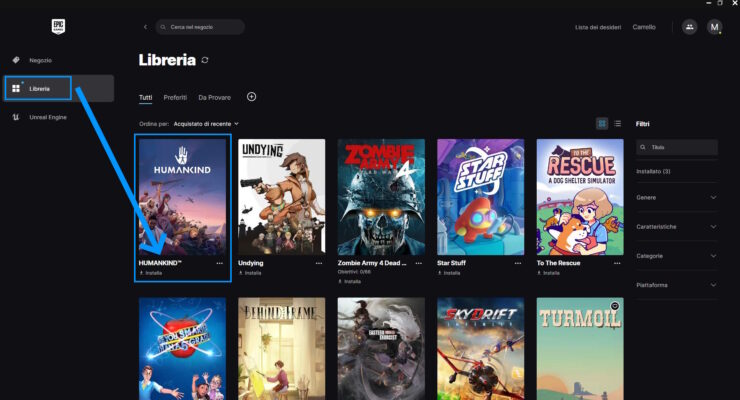Open the Carrello link

click(644, 27)
